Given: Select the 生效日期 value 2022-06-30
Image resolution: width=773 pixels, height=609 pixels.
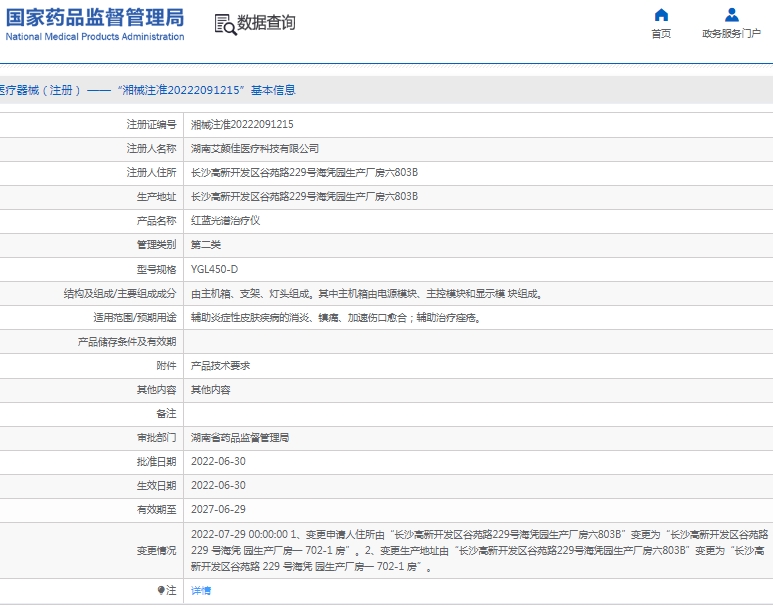Looking at the screenshot, I should click(218, 486).
